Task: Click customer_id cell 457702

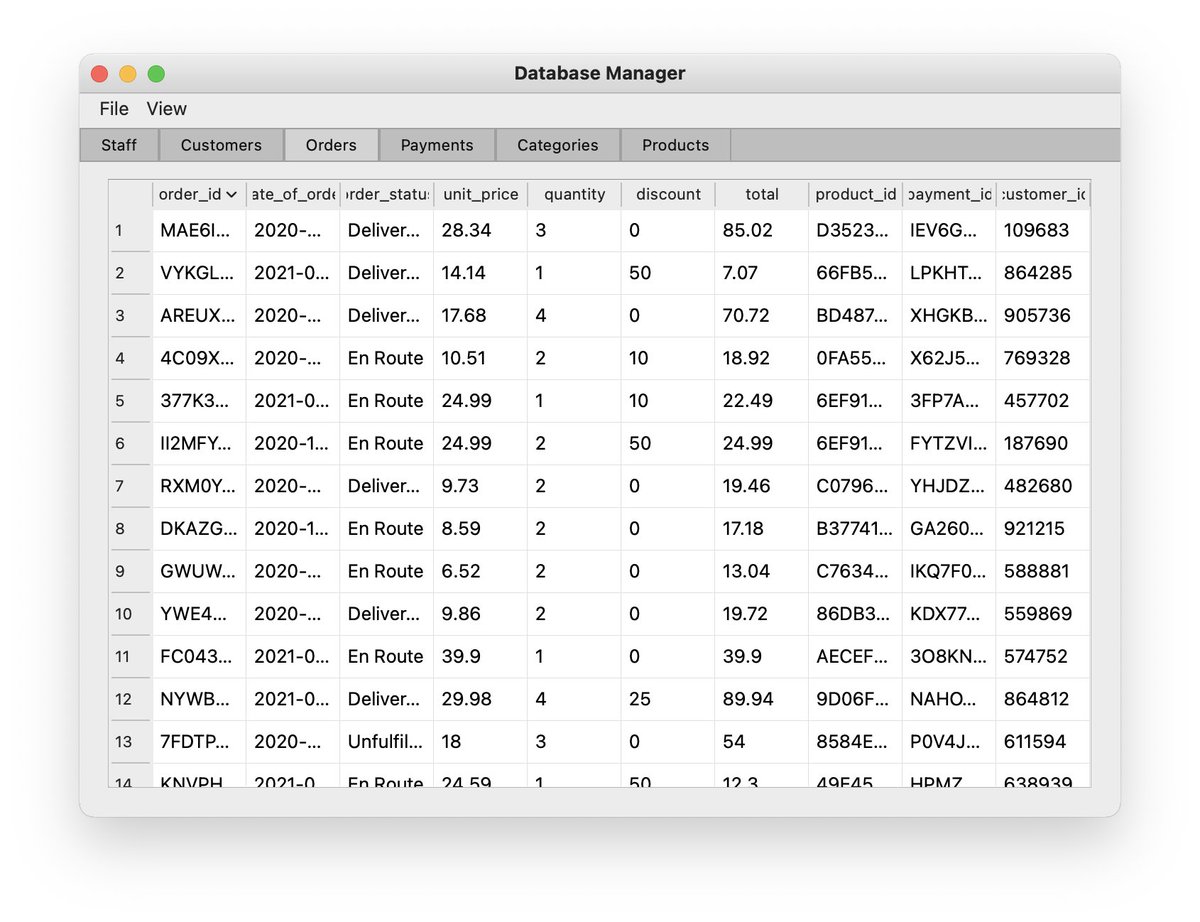Action: pos(1043,401)
